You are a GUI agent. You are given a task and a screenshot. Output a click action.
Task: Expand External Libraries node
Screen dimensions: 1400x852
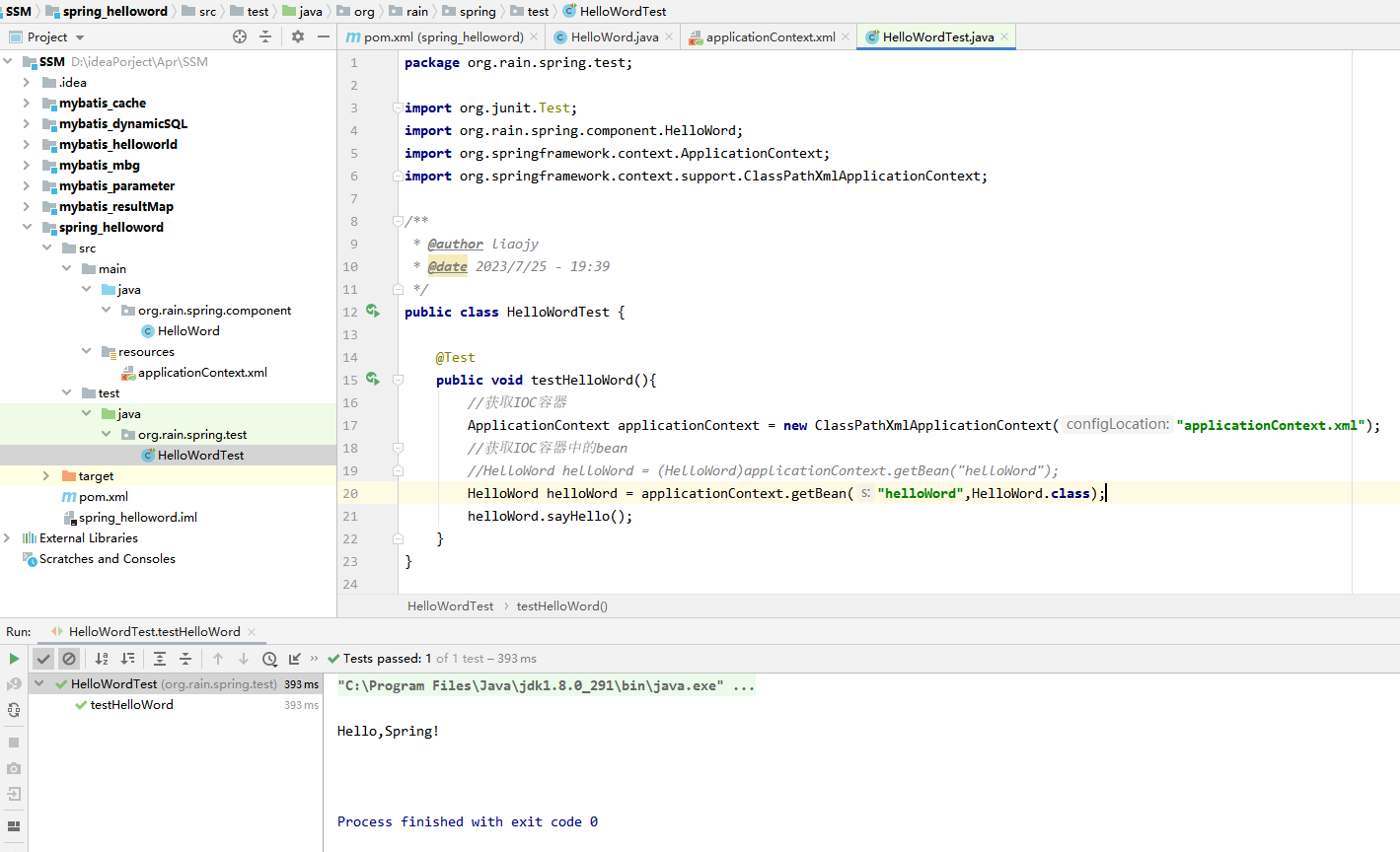(x=7, y=538)
